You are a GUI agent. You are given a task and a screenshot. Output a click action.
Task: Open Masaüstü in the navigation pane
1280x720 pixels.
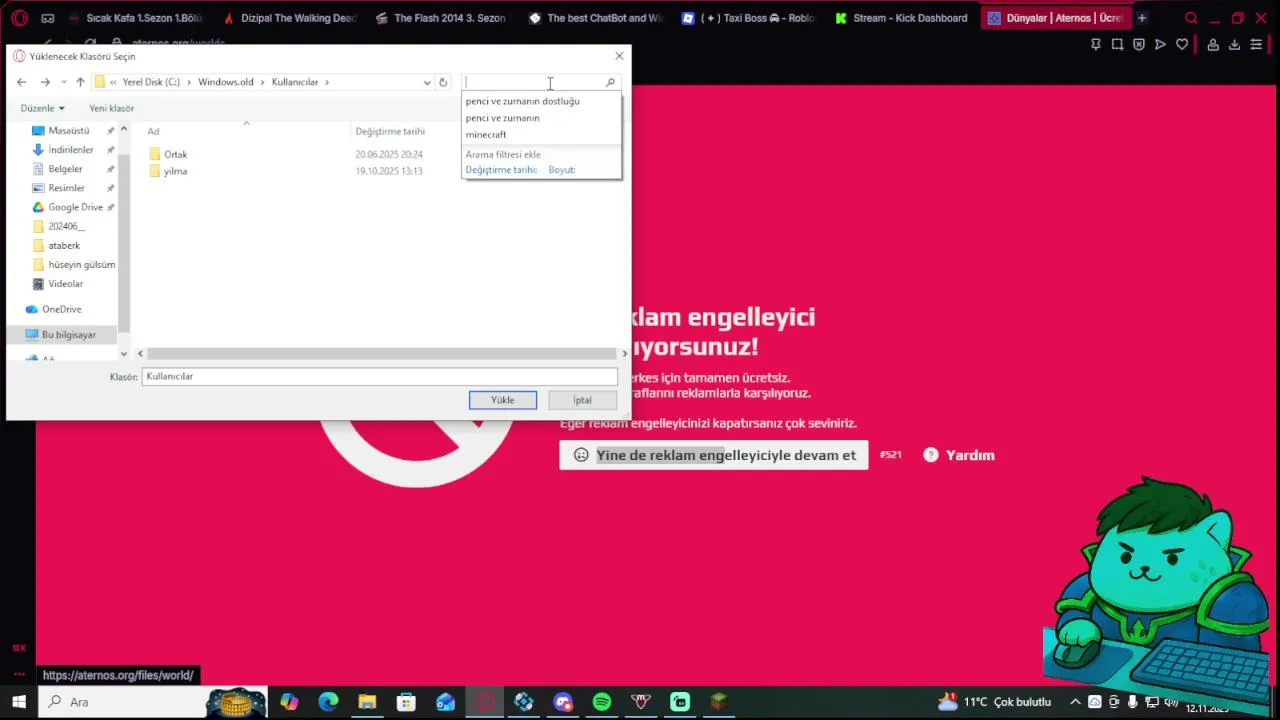pos(68,131)
